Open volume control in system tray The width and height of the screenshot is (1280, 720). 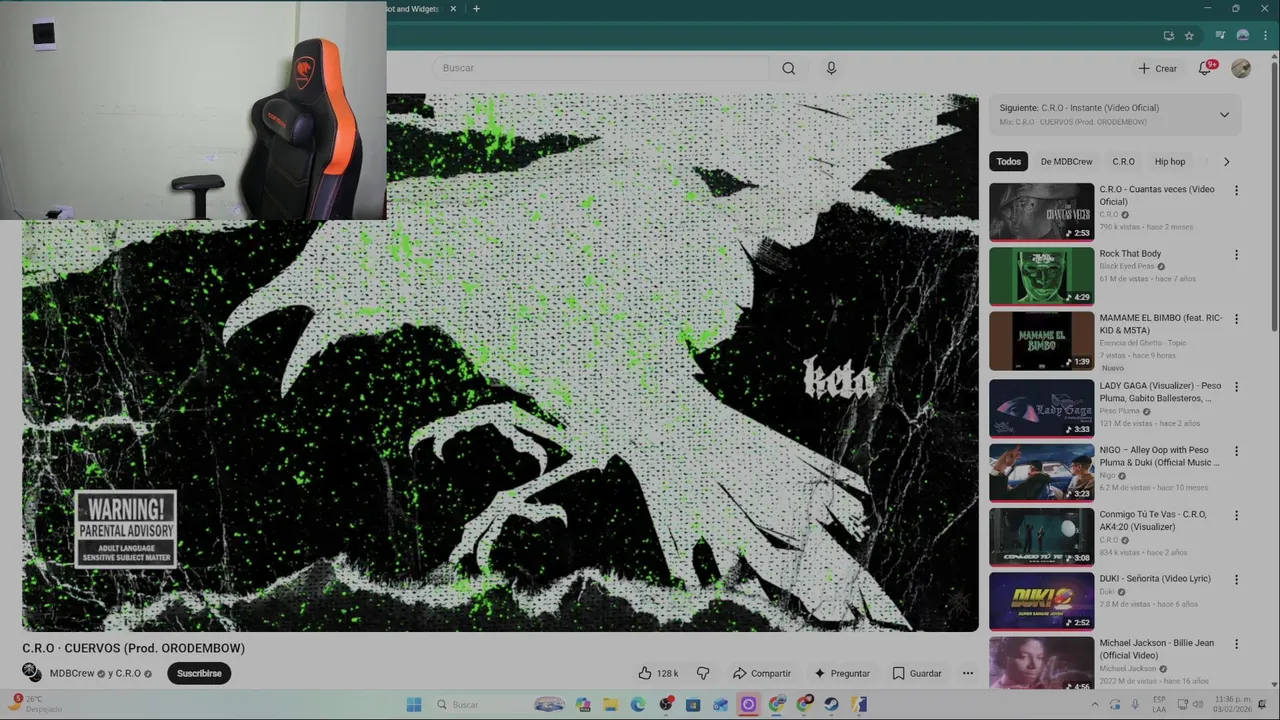(x=1198, y=704)
